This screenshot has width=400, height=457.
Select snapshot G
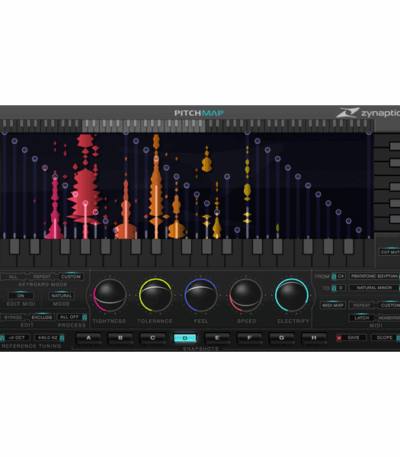(282, 338)
